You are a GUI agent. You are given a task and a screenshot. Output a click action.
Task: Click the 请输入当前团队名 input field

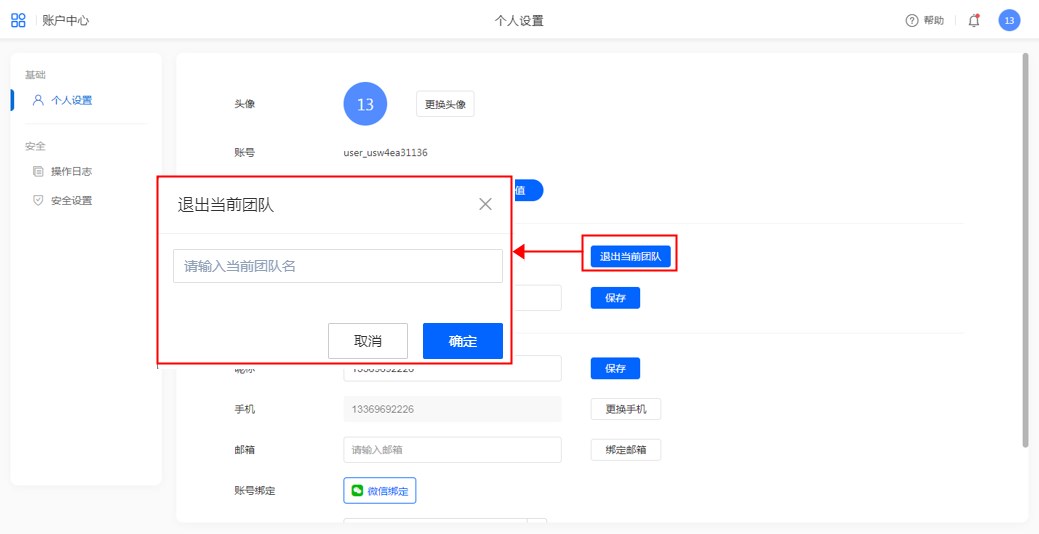(338, 266)
